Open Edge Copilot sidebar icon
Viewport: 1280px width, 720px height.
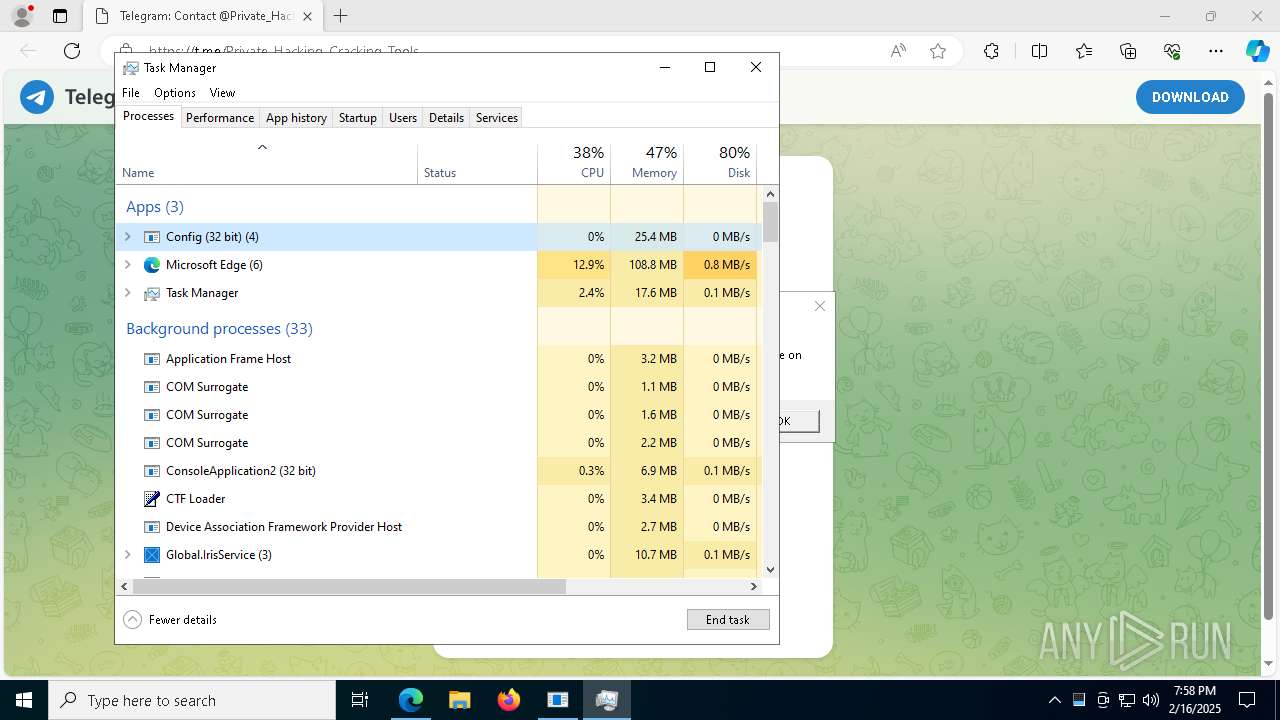tap(1257, 51)
